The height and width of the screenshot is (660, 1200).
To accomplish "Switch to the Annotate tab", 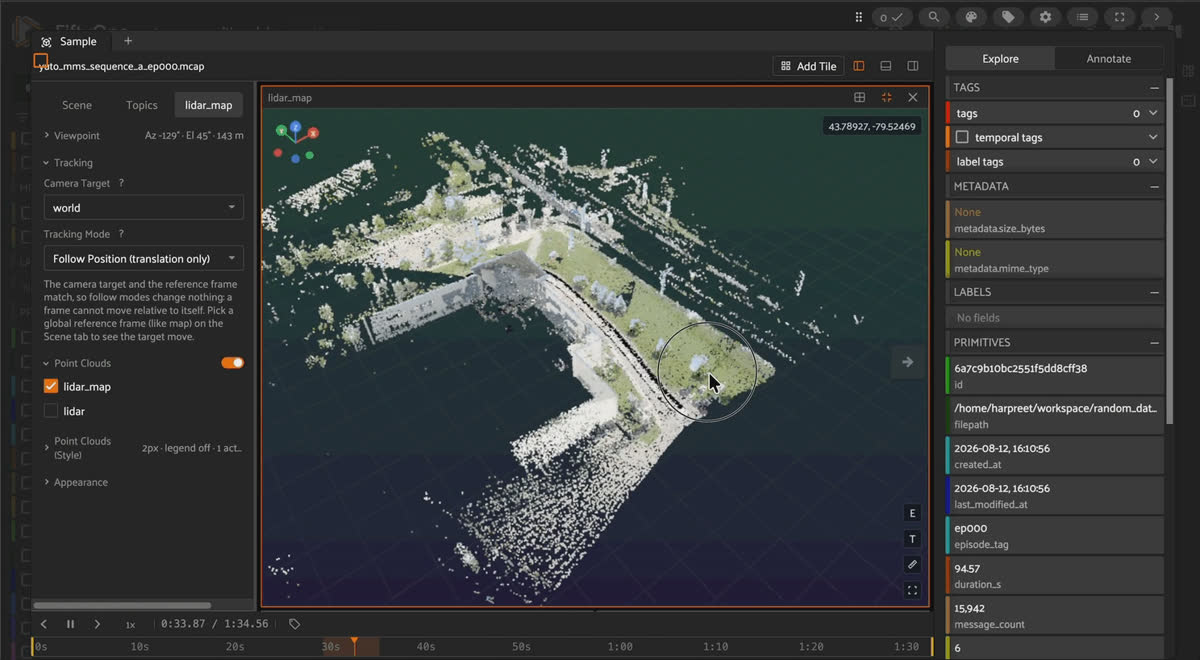I will (1109, 59).
